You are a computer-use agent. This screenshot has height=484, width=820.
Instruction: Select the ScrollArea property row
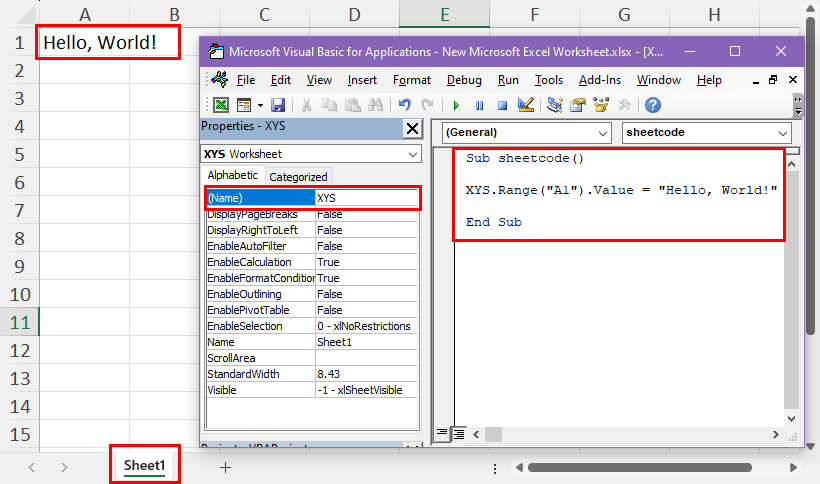312,358
